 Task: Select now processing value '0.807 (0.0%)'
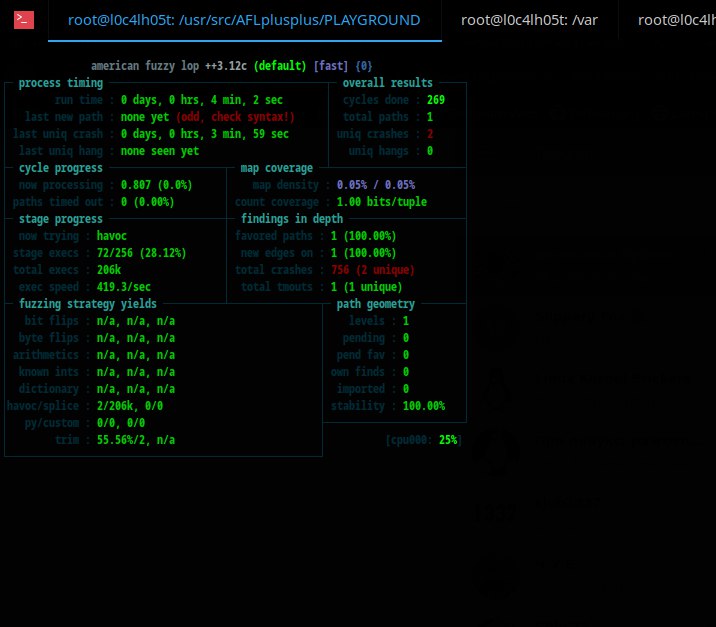pyautogui.click(x=156, y=185)
